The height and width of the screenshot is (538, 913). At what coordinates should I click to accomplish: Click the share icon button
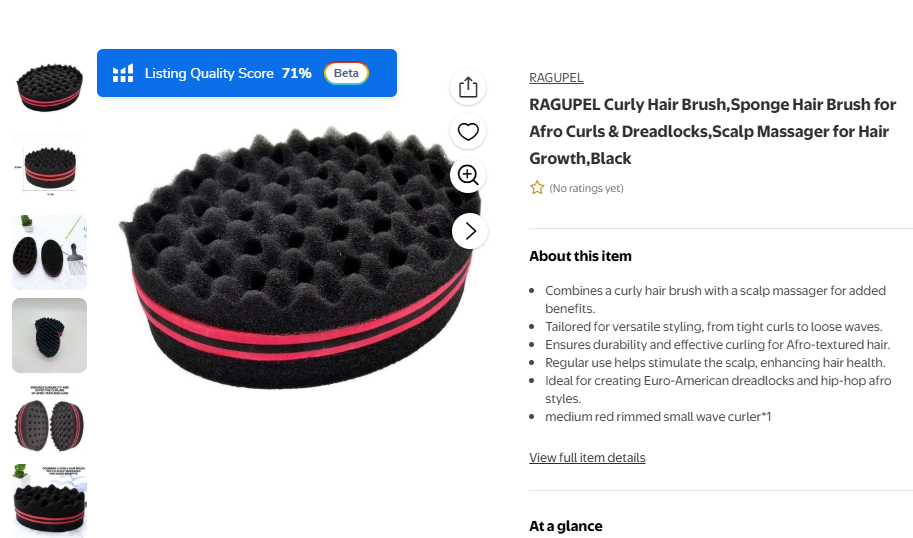coord(468,87)
